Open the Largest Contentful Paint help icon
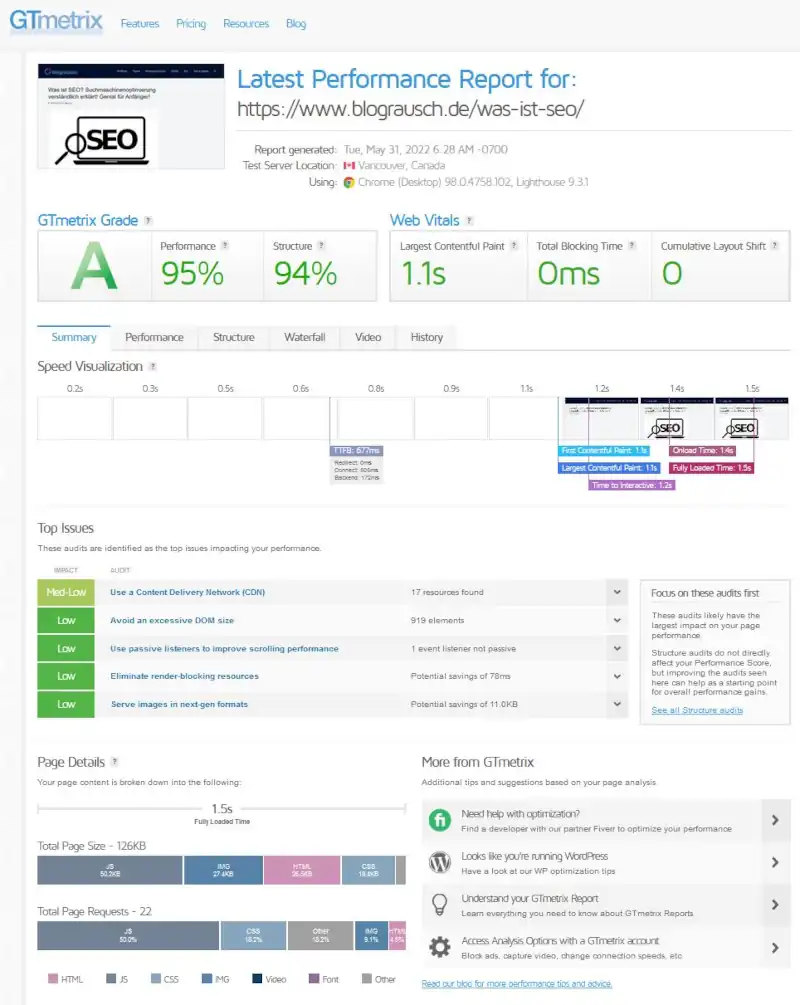Screen dimensions: 800x1005 click(x=513, y=245)
